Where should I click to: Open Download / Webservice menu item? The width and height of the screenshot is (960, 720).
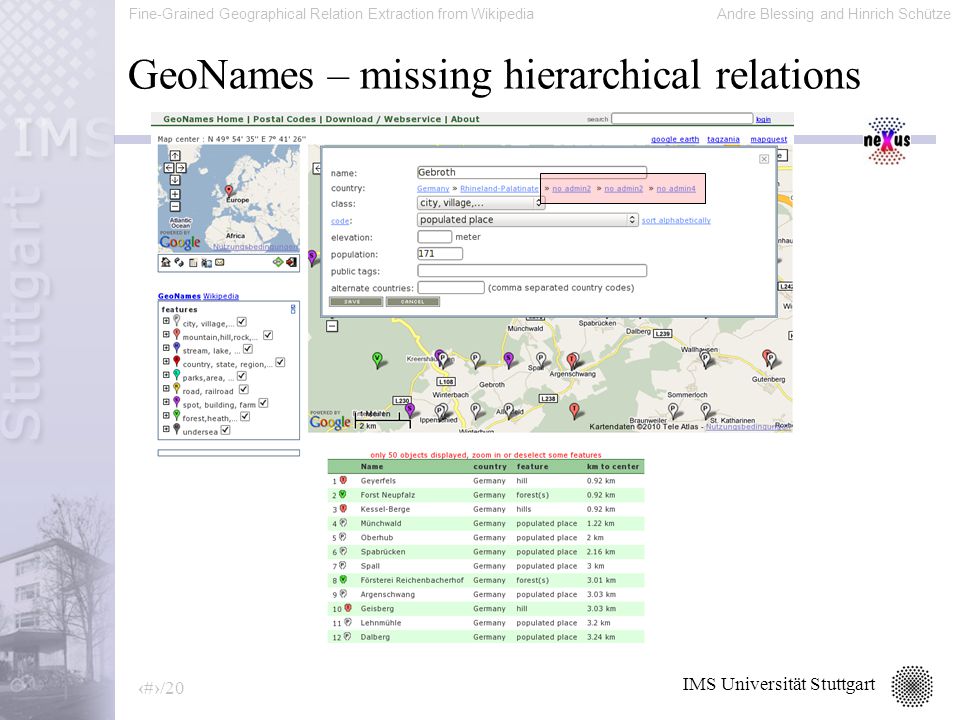(x=383, y=119)
